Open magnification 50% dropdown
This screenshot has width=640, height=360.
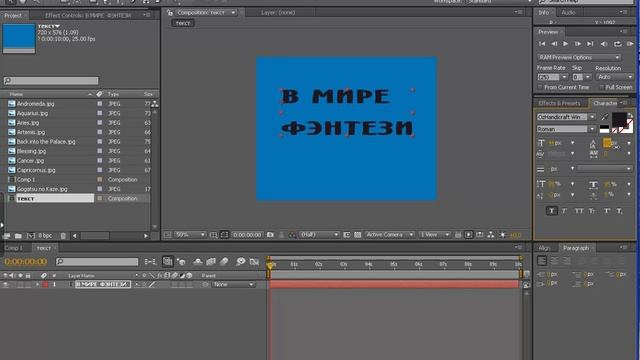coord(189,235)
